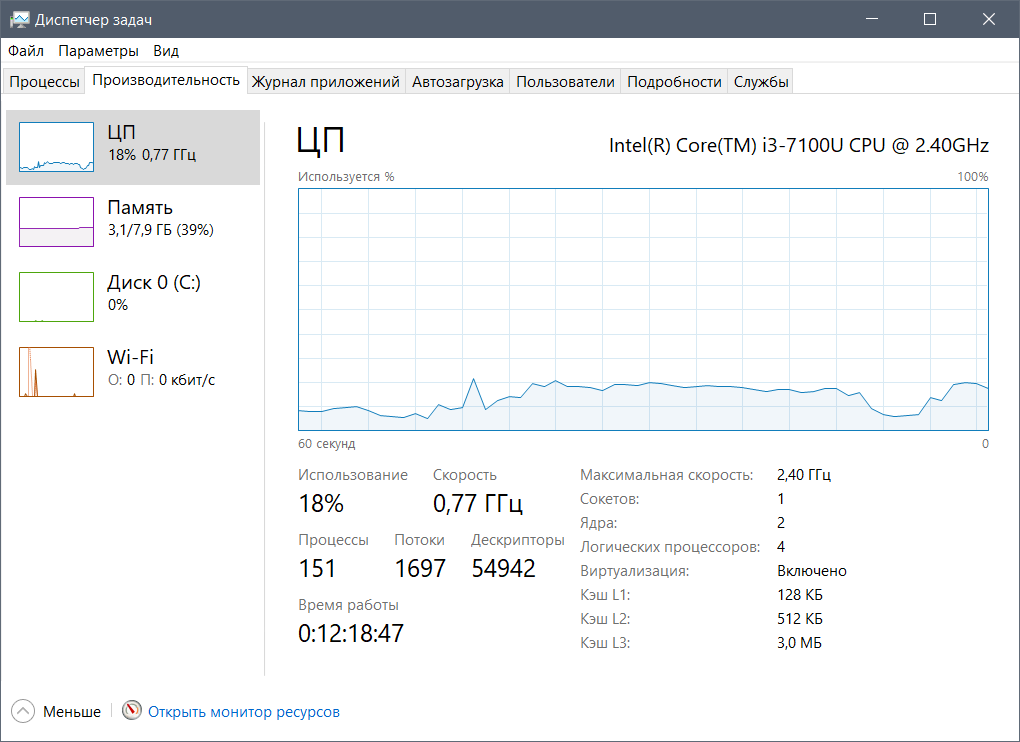Click the Память sidebar title

140,207
